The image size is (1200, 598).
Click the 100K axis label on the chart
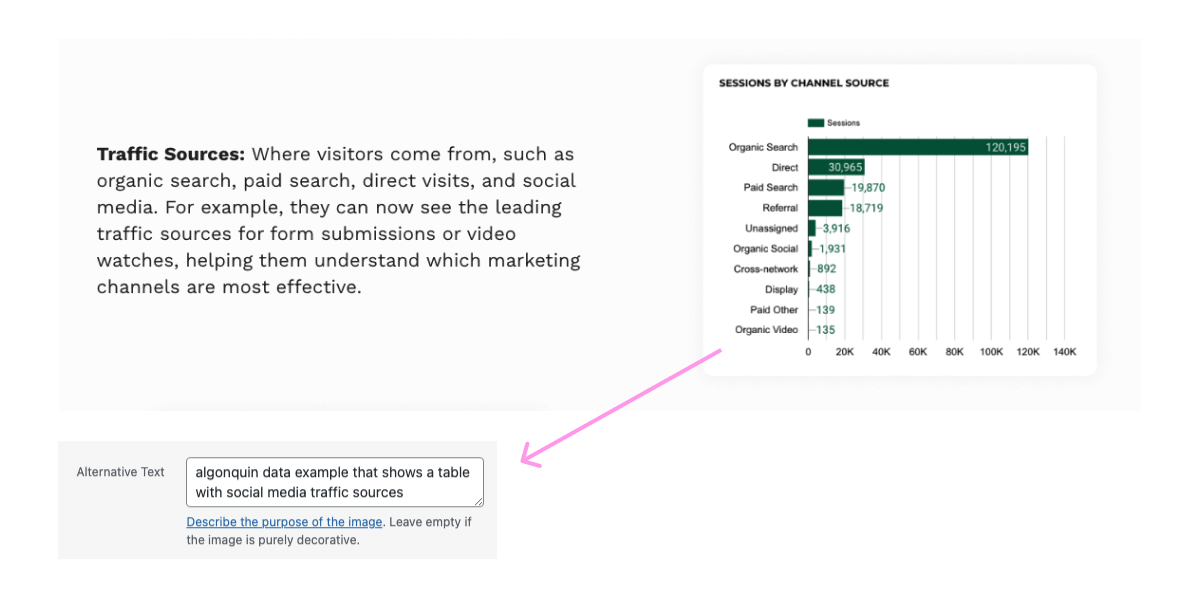tap(991, 352)
